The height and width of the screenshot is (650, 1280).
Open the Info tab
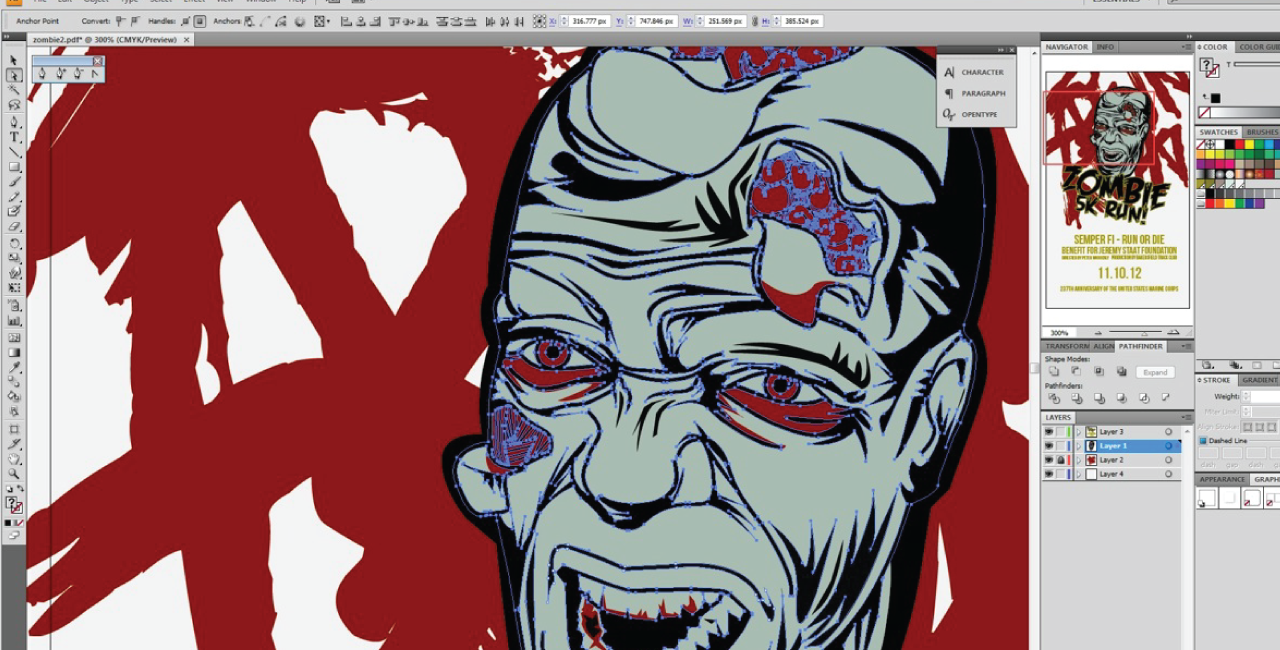click(1105, 47)
